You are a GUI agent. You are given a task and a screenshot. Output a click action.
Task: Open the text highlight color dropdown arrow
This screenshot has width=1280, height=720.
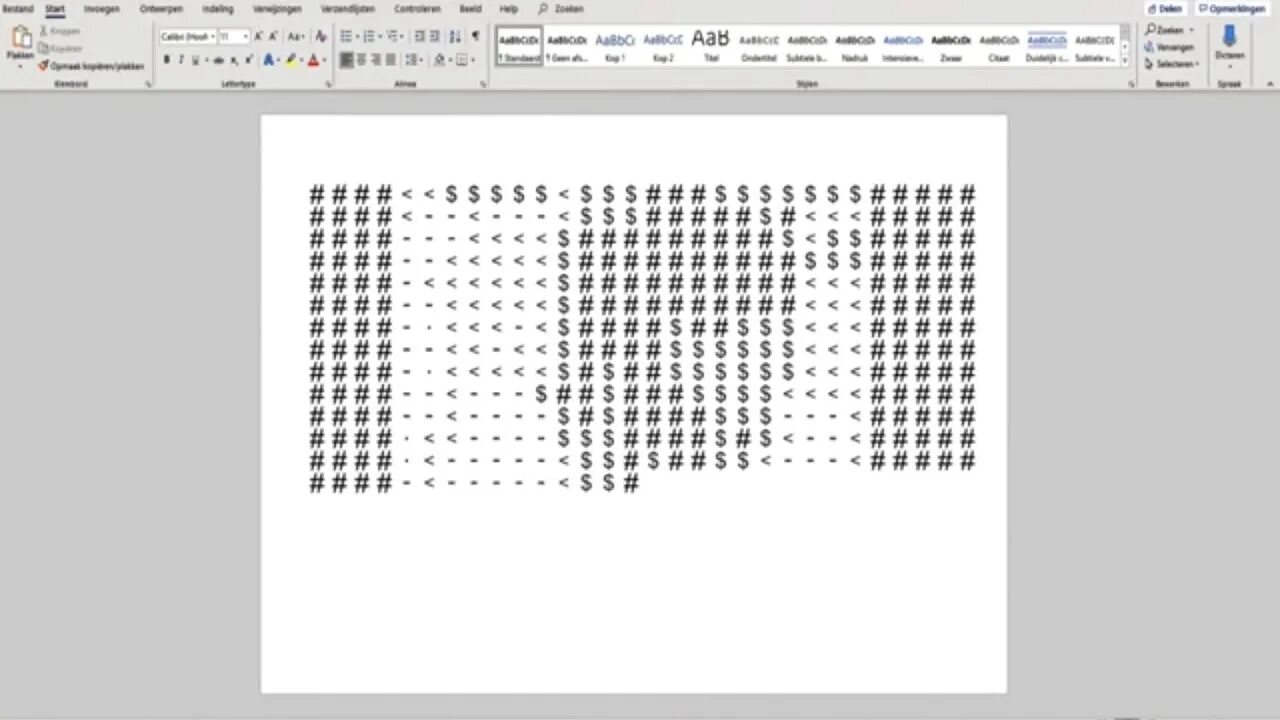pos(301,61)
